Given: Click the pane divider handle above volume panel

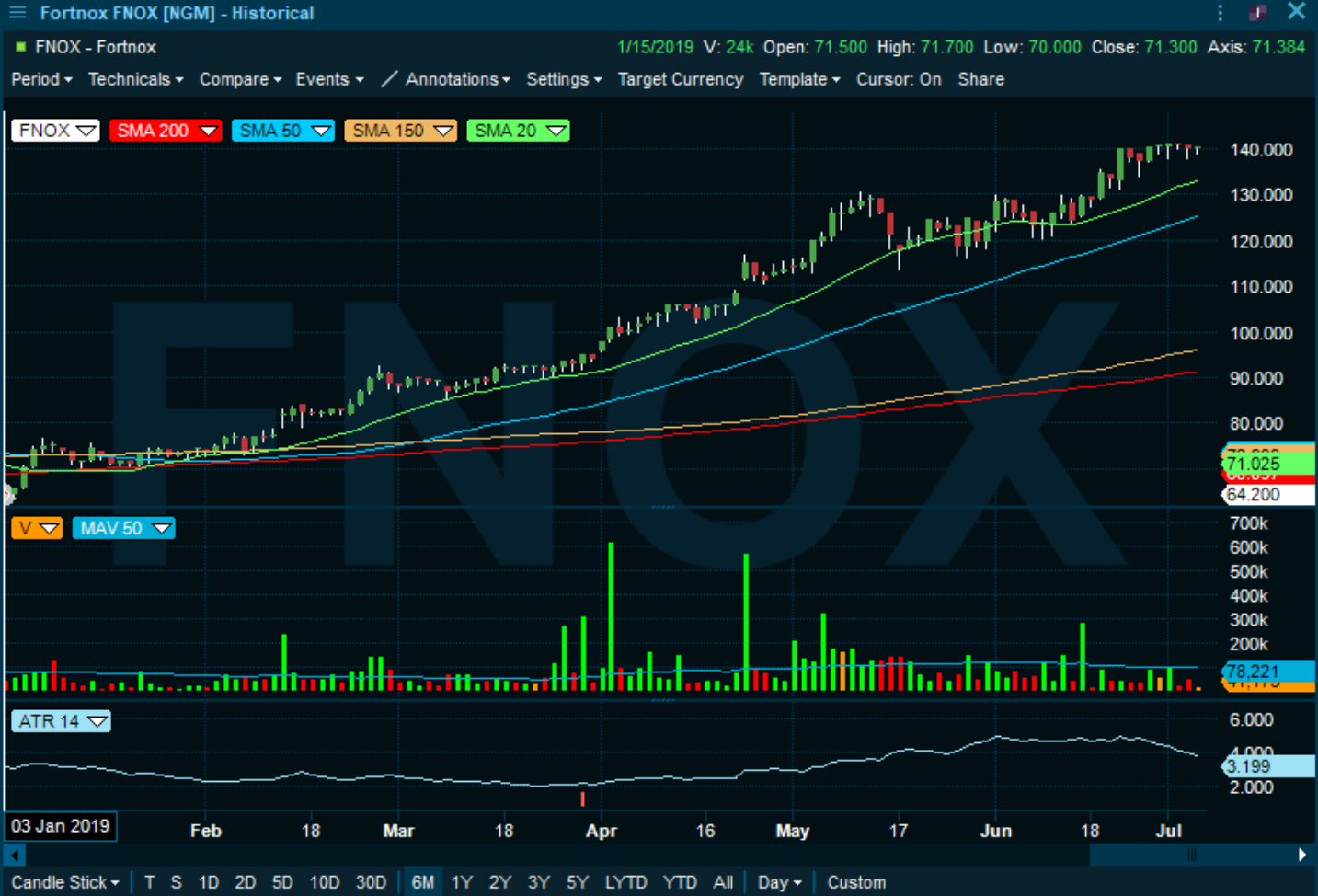Looking at the screenshot, I should [662, 507].
